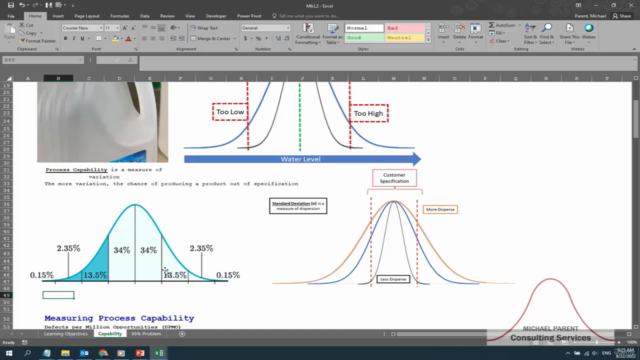The image size is (640, 360).
Task: Decrease font size with the small A icon
Action: [133, 28]
